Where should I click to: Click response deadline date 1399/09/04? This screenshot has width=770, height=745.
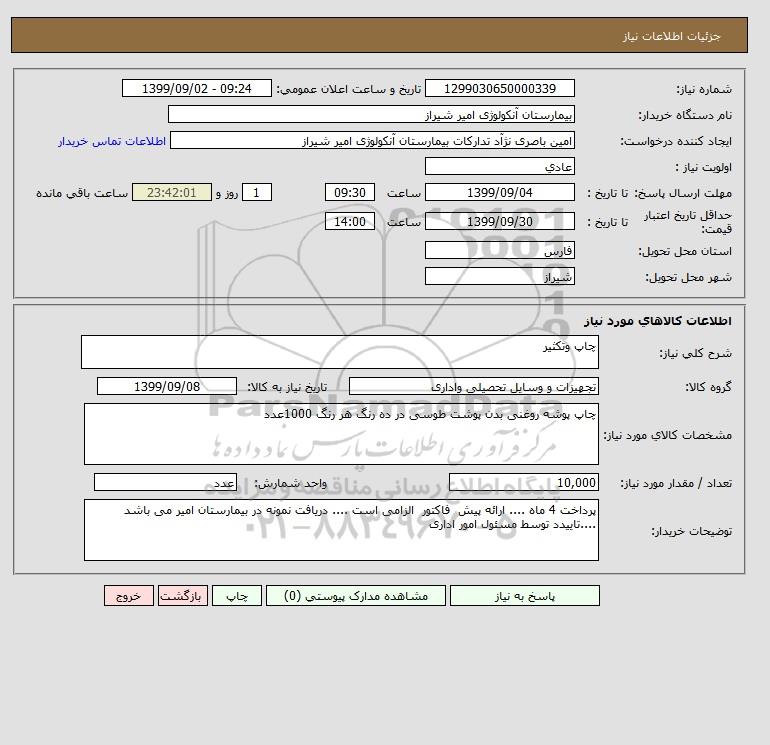tap(499, 193)
